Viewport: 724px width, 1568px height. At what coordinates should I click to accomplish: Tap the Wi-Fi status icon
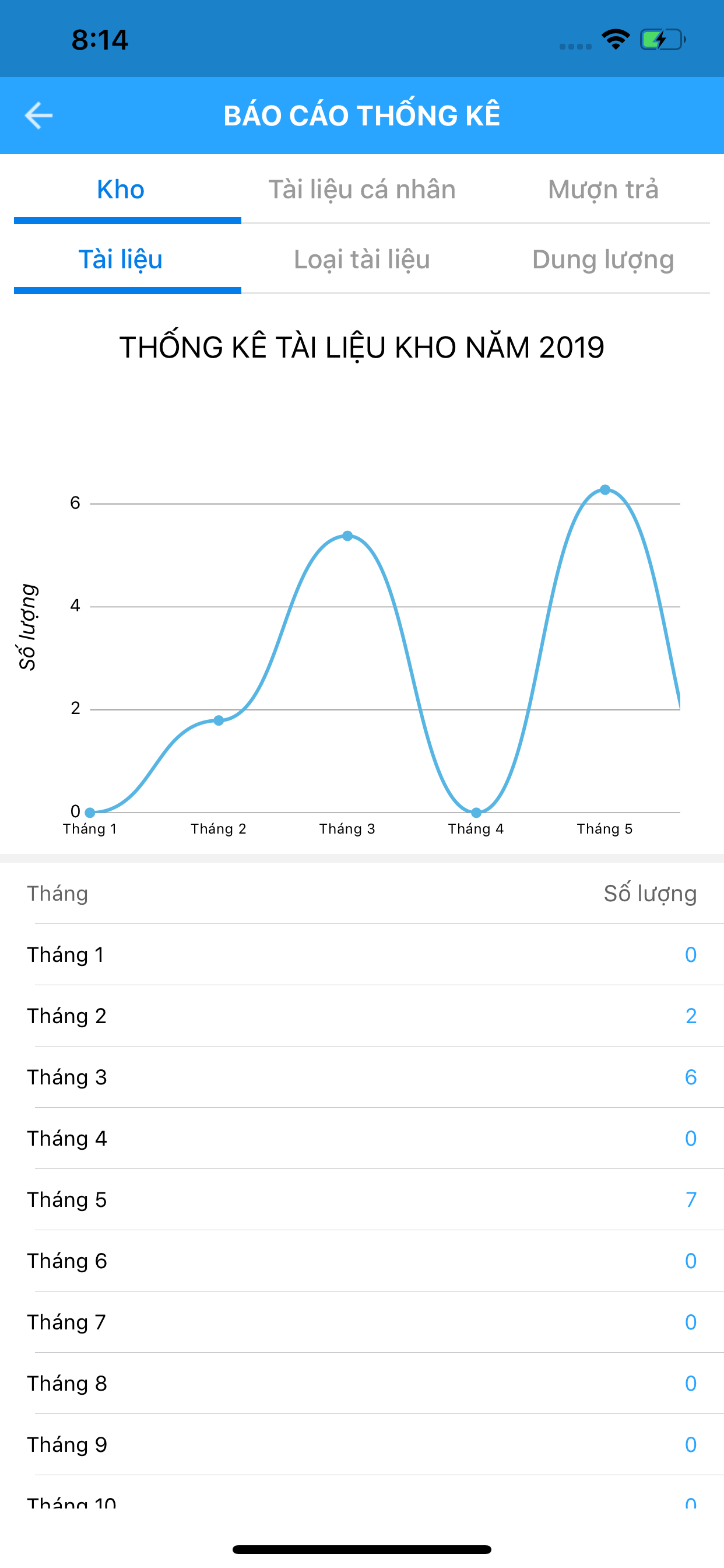point(615,40)
